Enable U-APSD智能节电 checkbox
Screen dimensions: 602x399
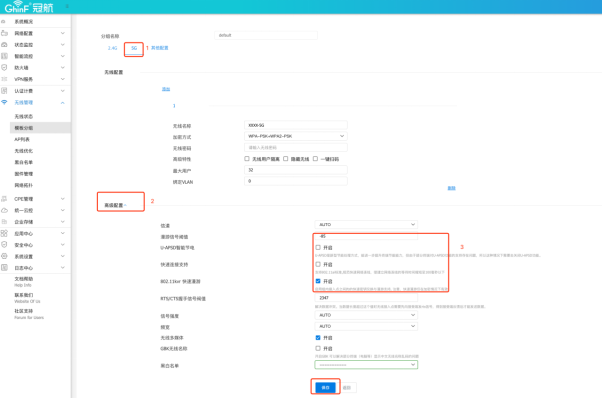click(318, 247)
